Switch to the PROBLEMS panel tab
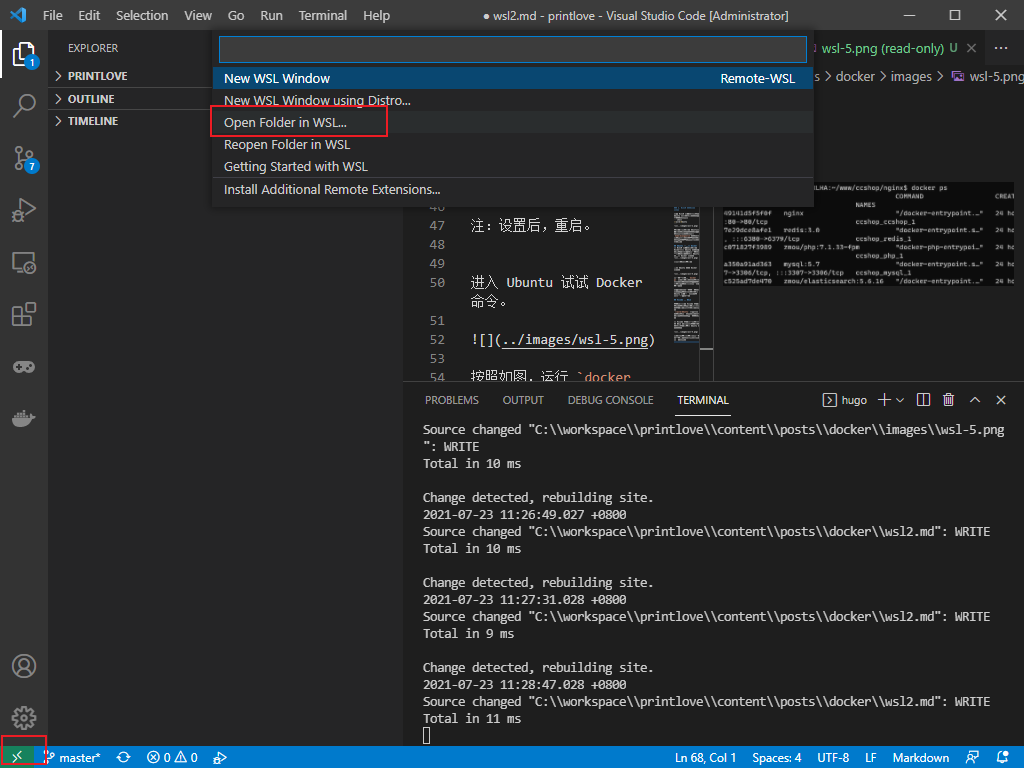Image resolution: width=1024 pixels, height=768 pixels. coord(451,400)
